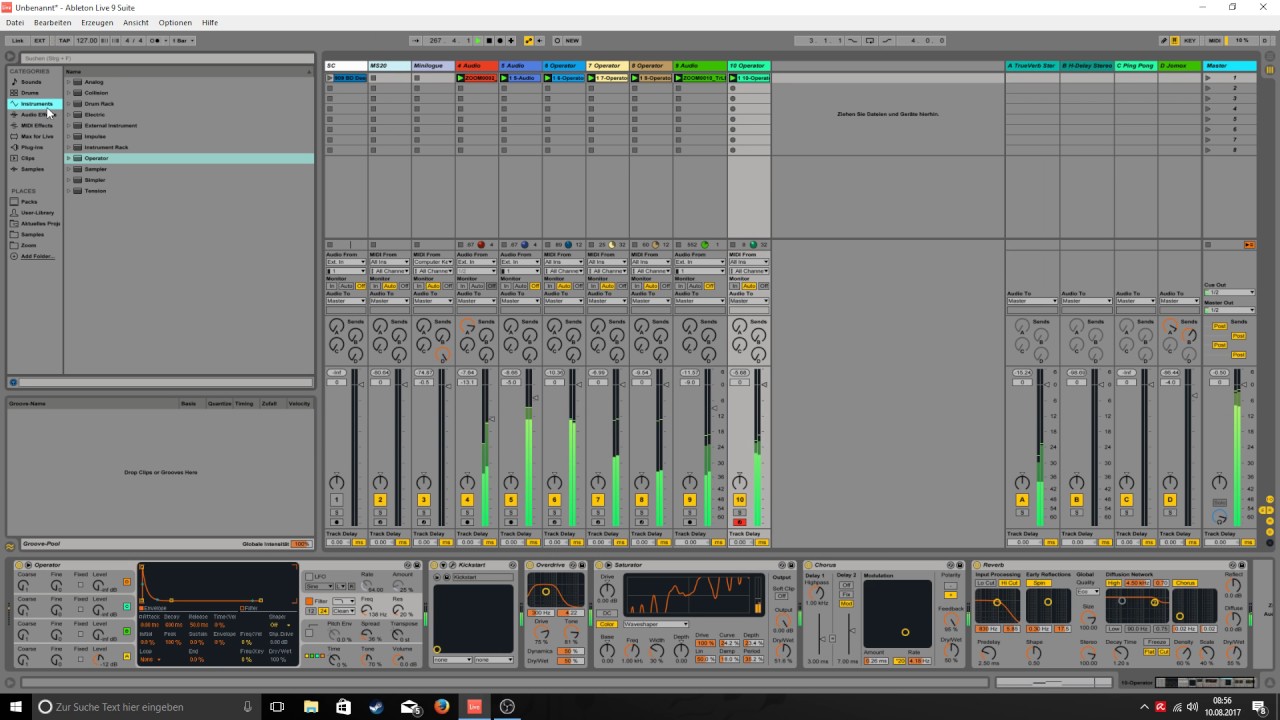This screenshot has width=1280, height=720.
Task: Click the TAP tempo button
Action: click(x=64, y=41)
